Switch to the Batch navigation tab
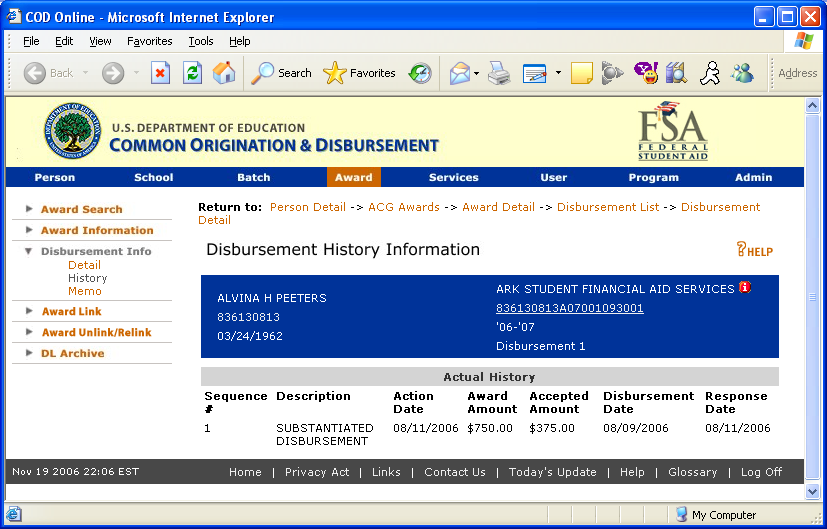The height and width of the screenshot is (529, 827). (x=254, y=177)
